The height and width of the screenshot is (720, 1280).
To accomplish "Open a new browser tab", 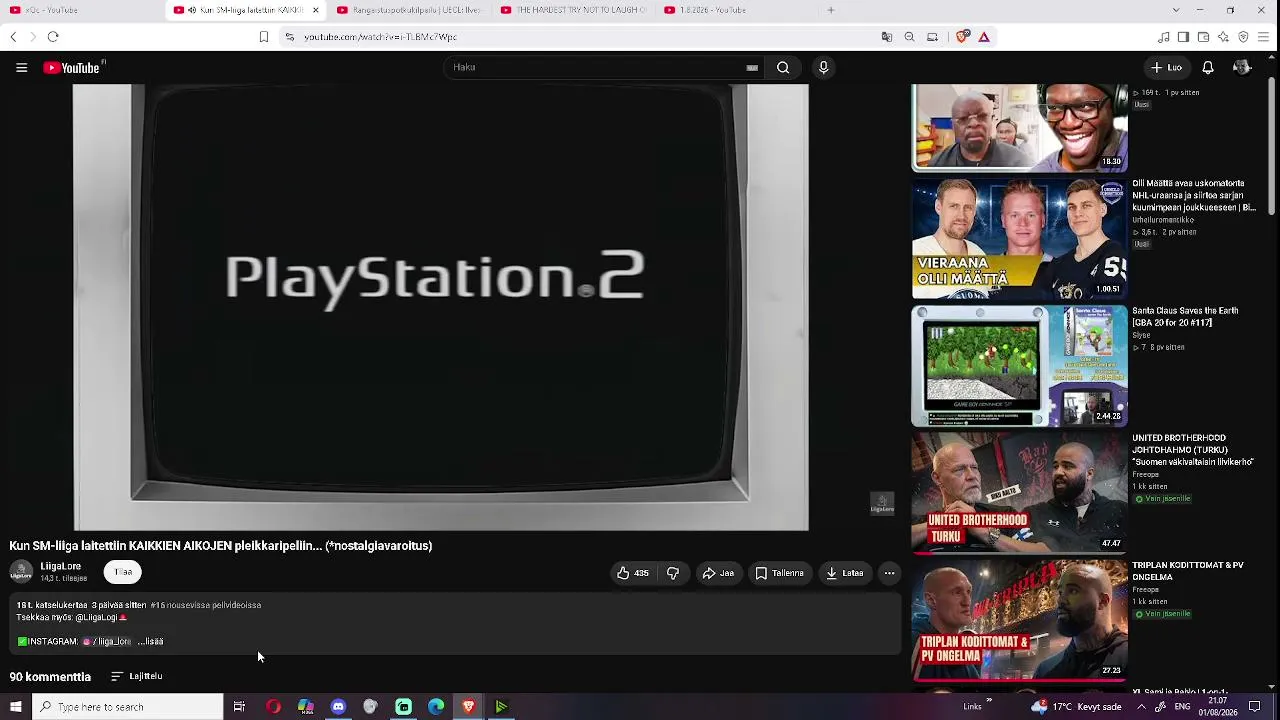I will pyautogui.click(x=830, y=10).
